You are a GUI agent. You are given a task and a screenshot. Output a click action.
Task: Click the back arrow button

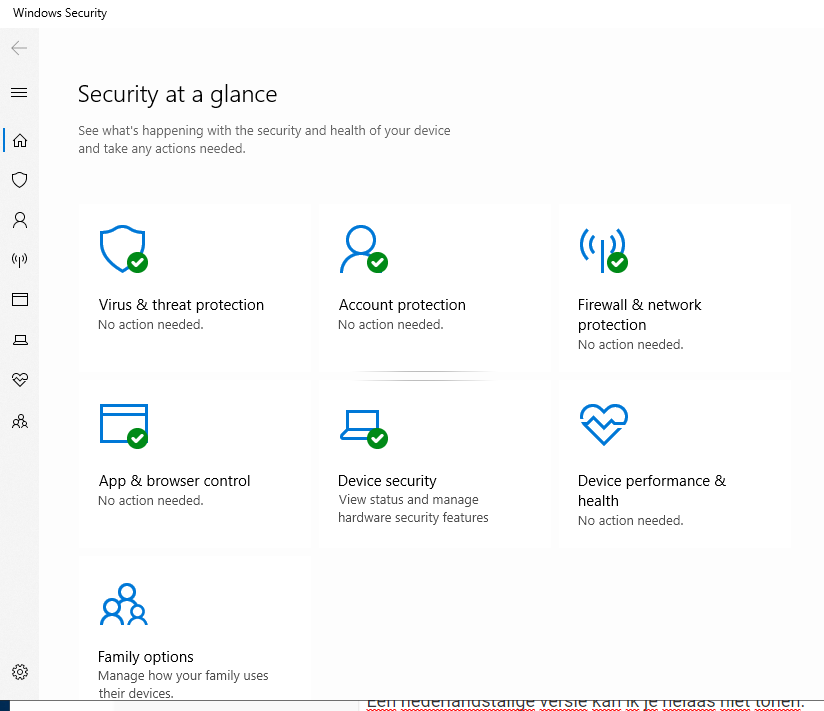19,48
